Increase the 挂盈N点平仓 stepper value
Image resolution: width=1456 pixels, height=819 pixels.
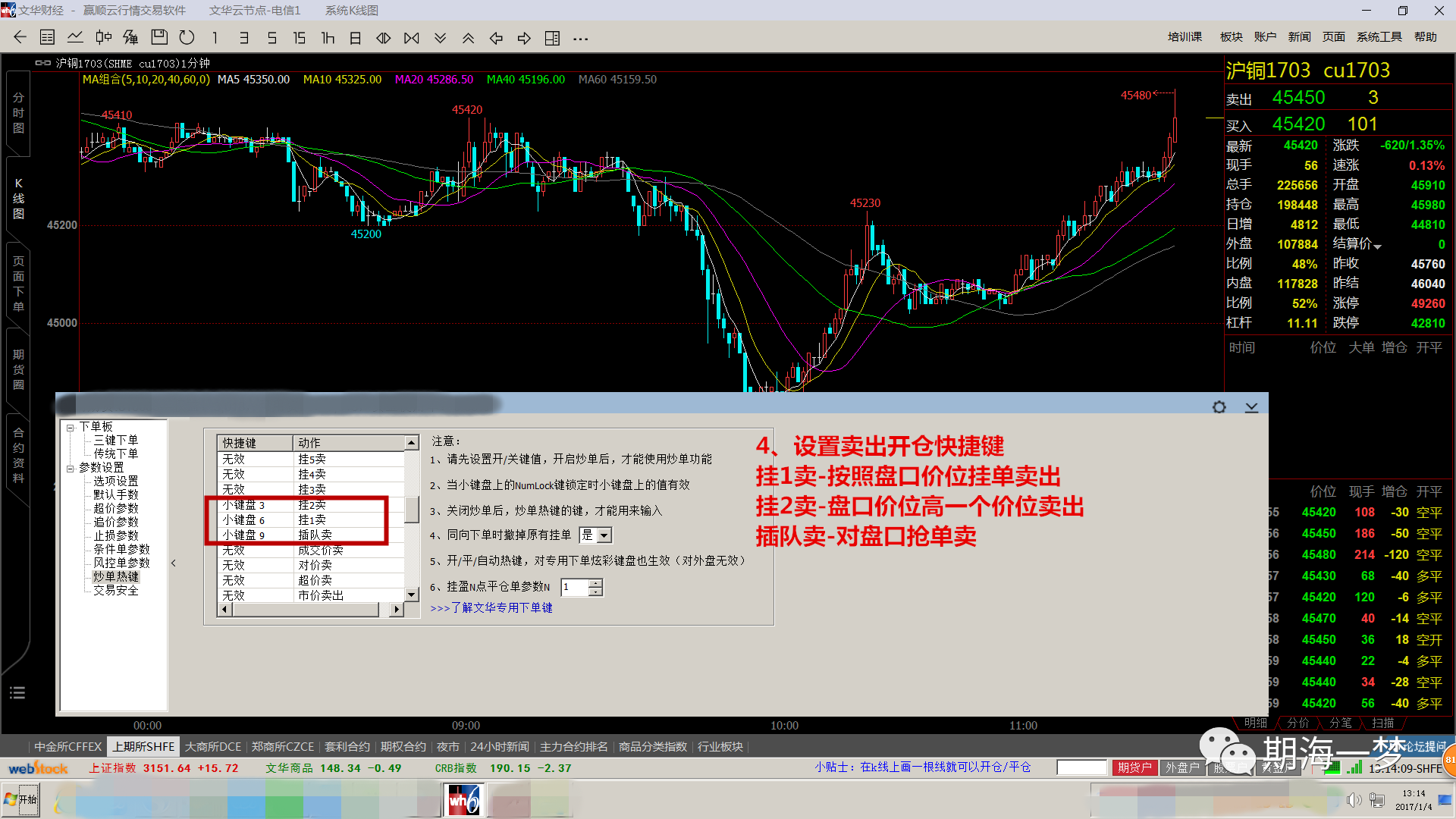coord(596,582)
